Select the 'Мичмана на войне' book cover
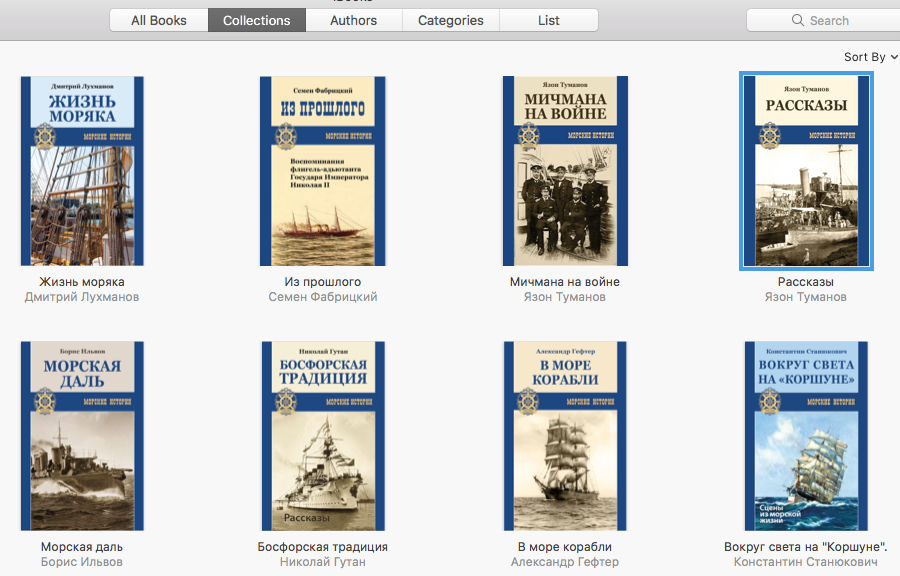This screenshot has height=576, width=900. tap(565, 171)
